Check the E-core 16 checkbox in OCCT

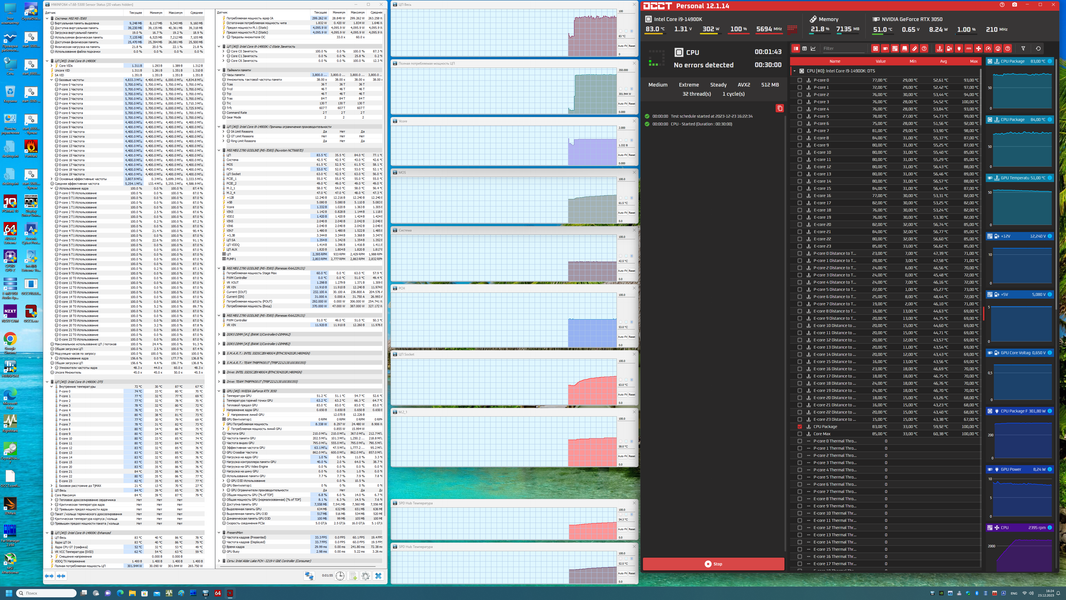(x=800, y=196)
